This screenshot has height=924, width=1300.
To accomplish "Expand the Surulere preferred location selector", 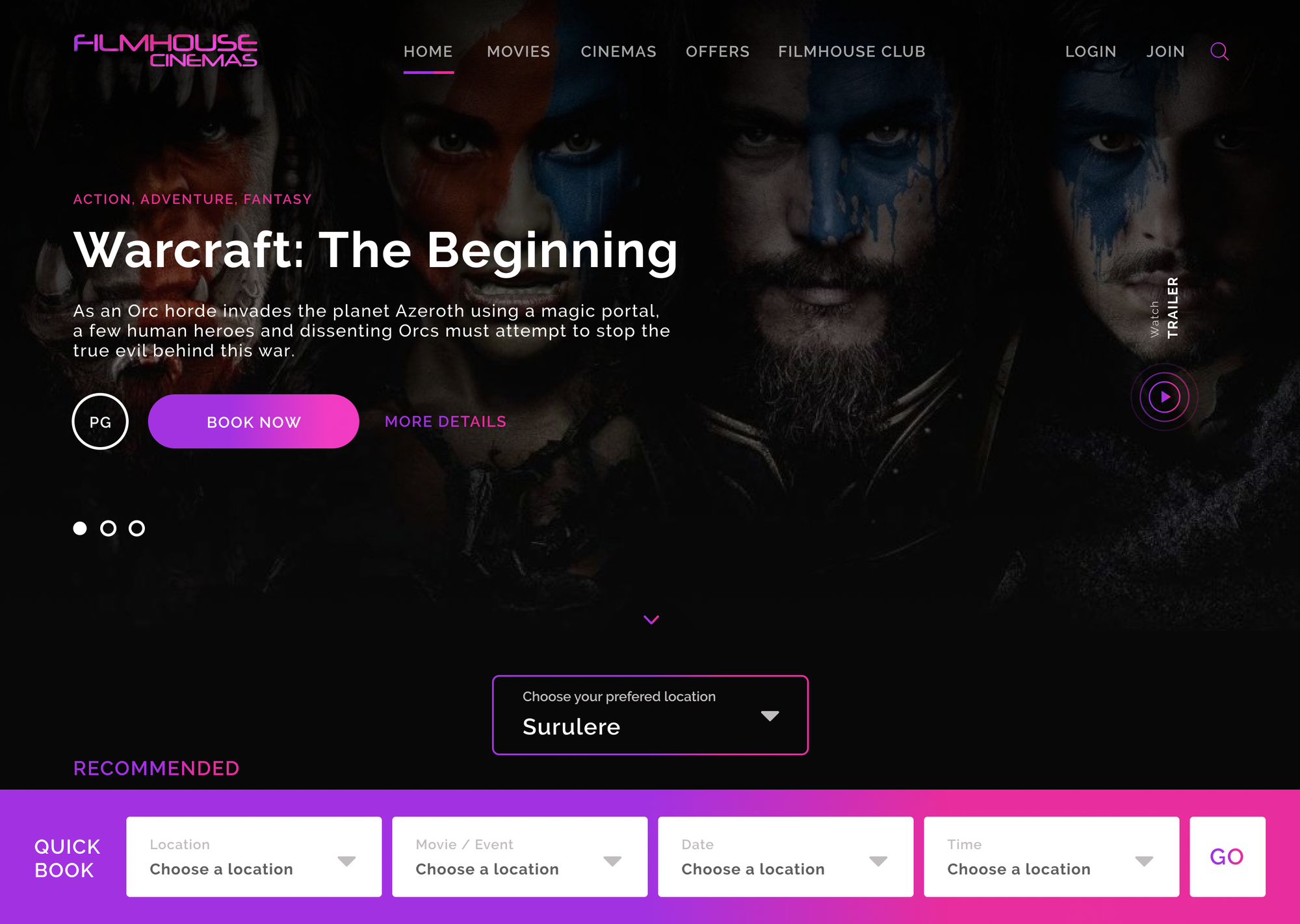I will 650,715.
